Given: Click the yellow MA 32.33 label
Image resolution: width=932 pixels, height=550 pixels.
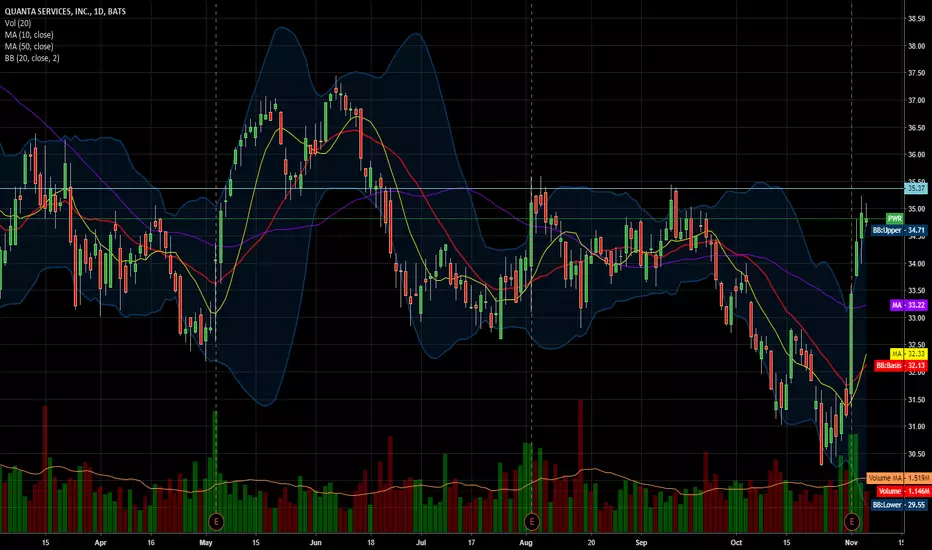Looking at the screenshot, I should click(908, 354).
